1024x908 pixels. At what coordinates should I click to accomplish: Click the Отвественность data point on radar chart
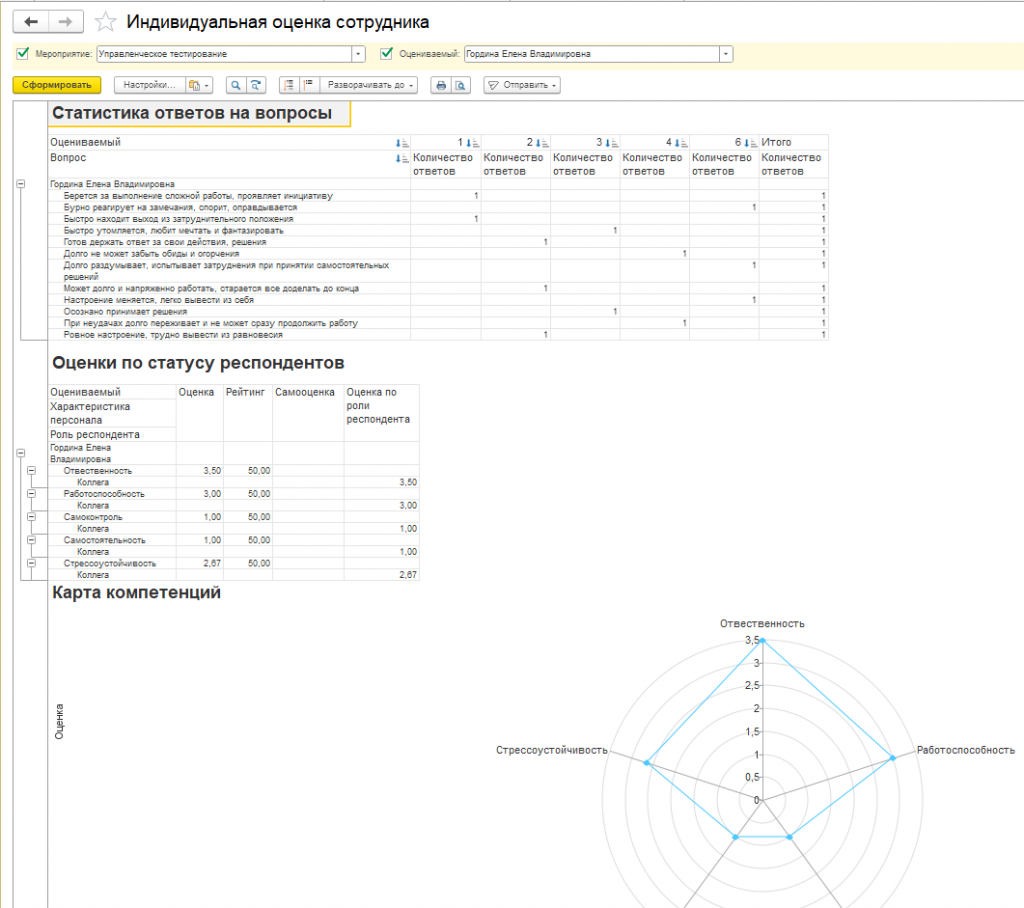point(762,640)
